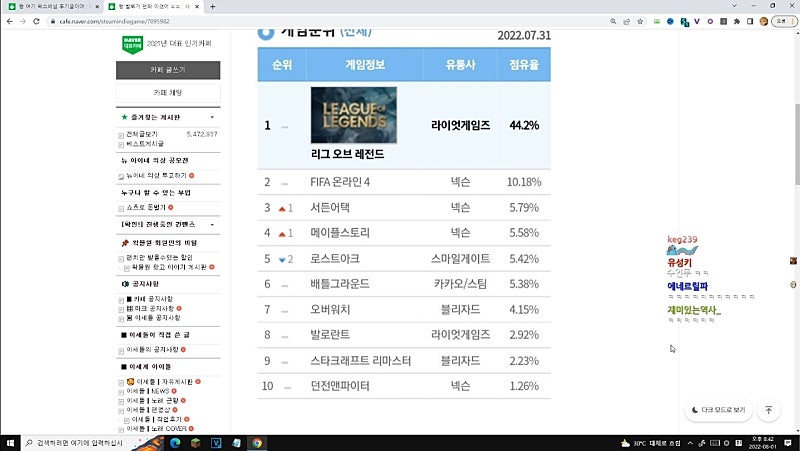Open a new browser tab
The image size is (800, 451).
[x=212, y=7]
